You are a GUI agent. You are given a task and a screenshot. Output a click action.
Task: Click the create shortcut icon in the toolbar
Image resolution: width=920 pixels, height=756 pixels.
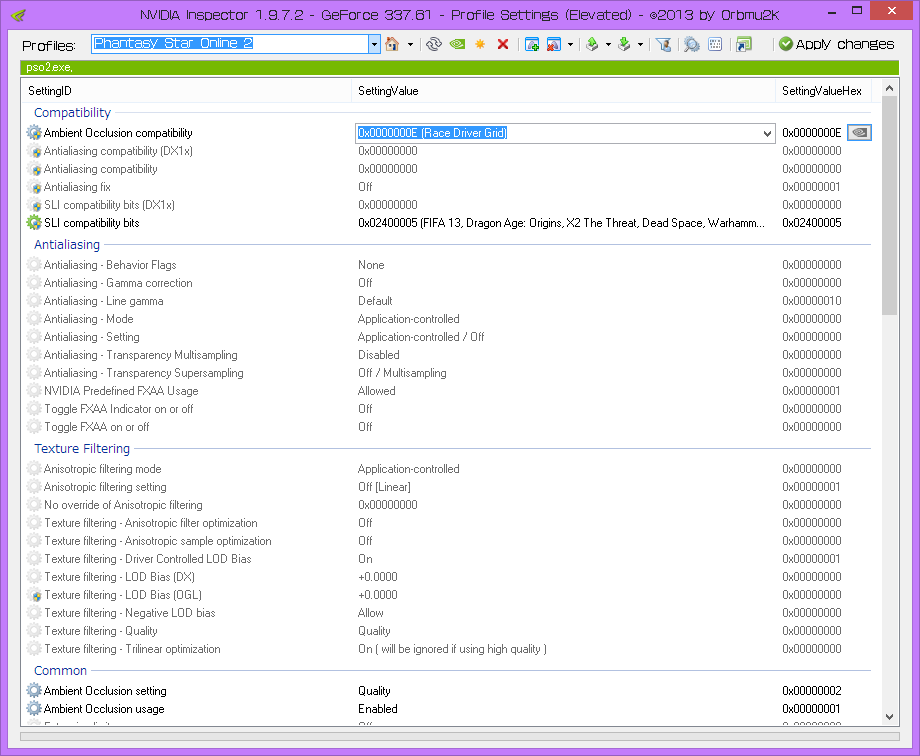click(x=743, y=44)
